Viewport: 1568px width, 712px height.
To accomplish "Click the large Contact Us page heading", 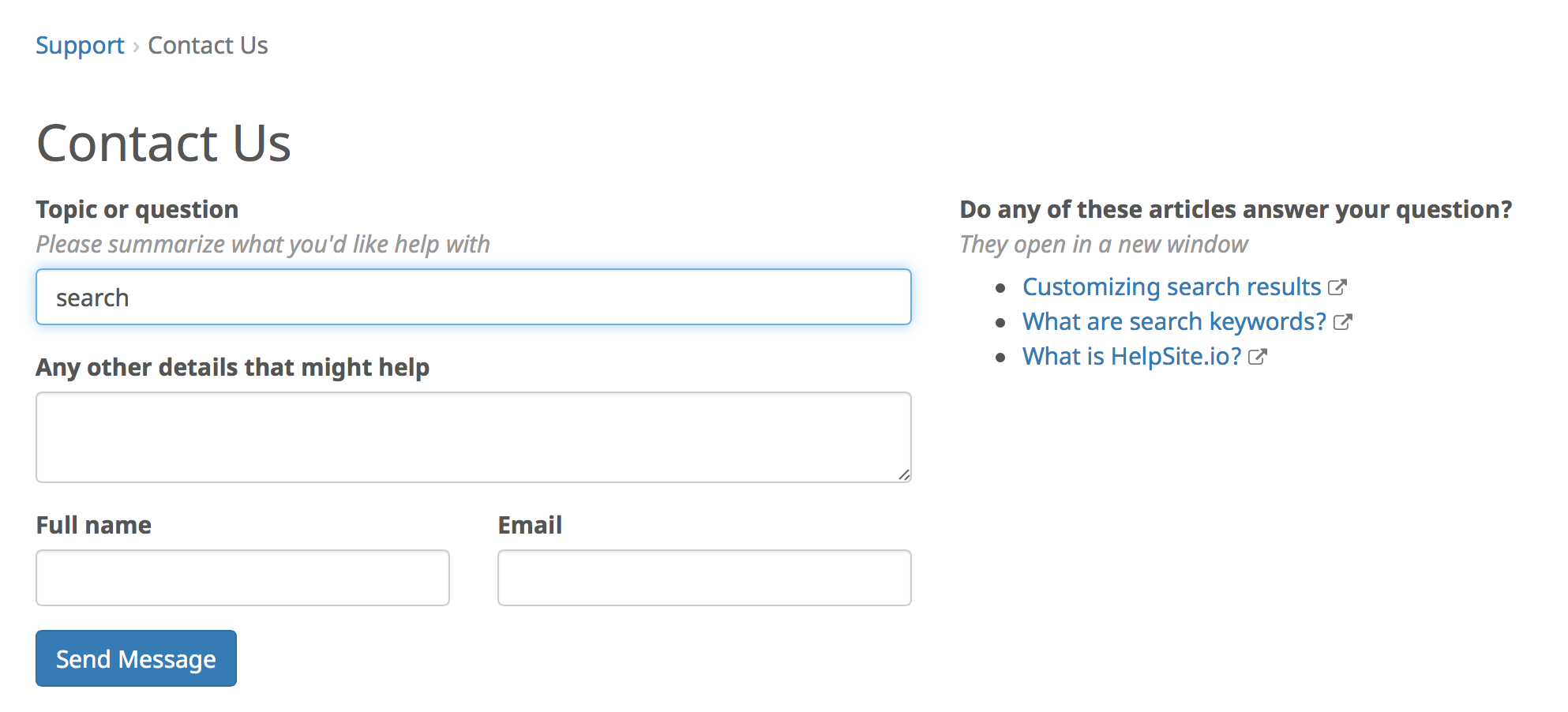I will (164, 144).
